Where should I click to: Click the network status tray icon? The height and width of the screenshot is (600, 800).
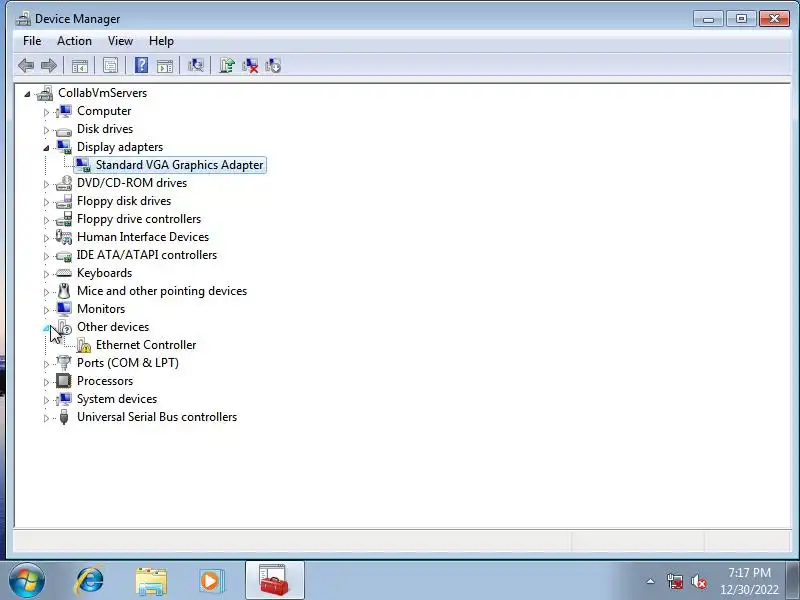675,581
